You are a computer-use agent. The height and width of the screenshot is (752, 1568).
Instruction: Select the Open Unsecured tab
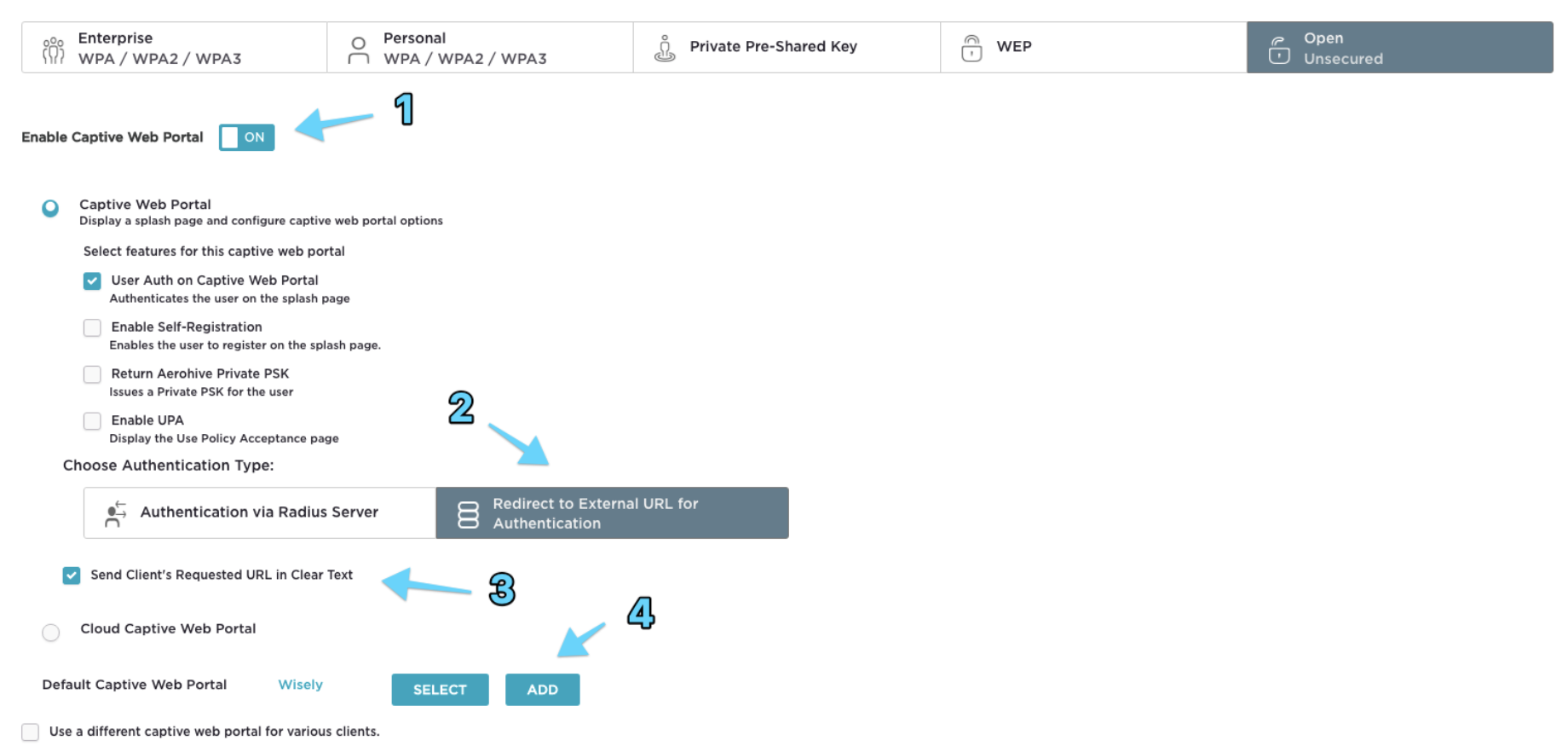point(1400,48)
